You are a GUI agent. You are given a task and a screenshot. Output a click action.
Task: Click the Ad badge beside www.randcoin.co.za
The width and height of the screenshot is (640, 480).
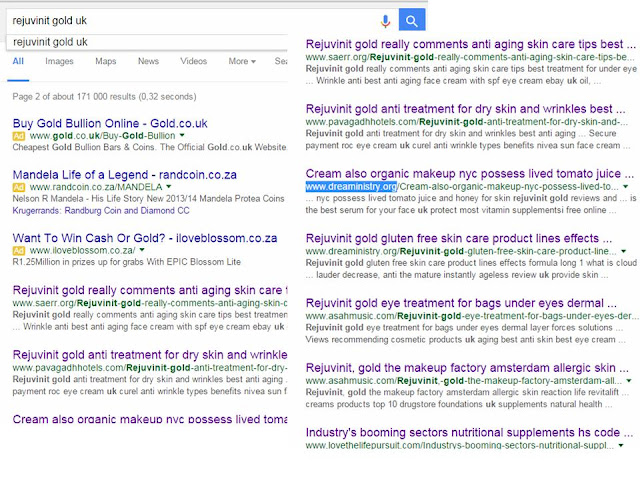pyautogui.click(x=19, y=187)
